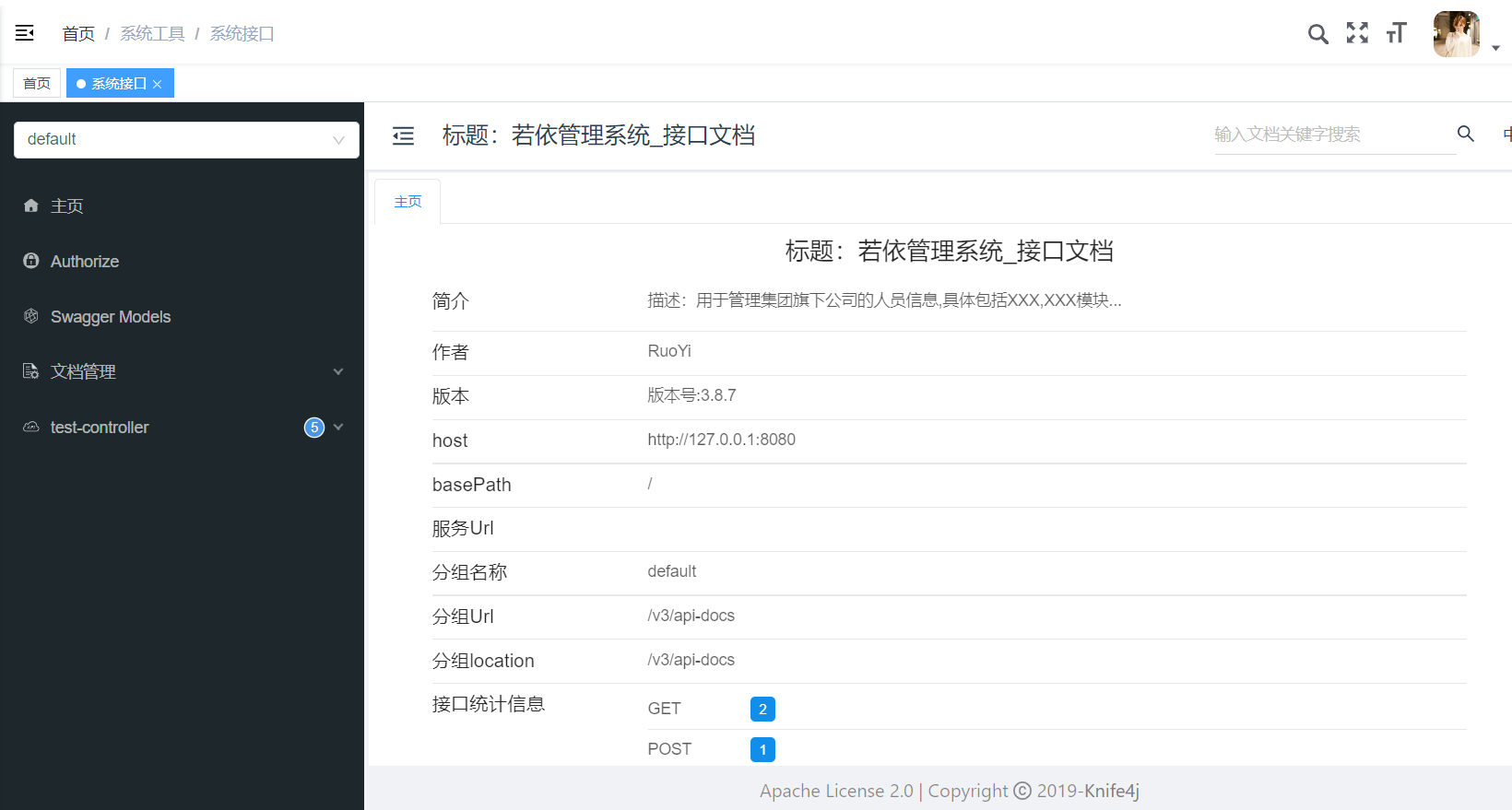Click the document search magnifier icon
The width and height of the screenshot is (1512, 810).
coord(1465,134)
